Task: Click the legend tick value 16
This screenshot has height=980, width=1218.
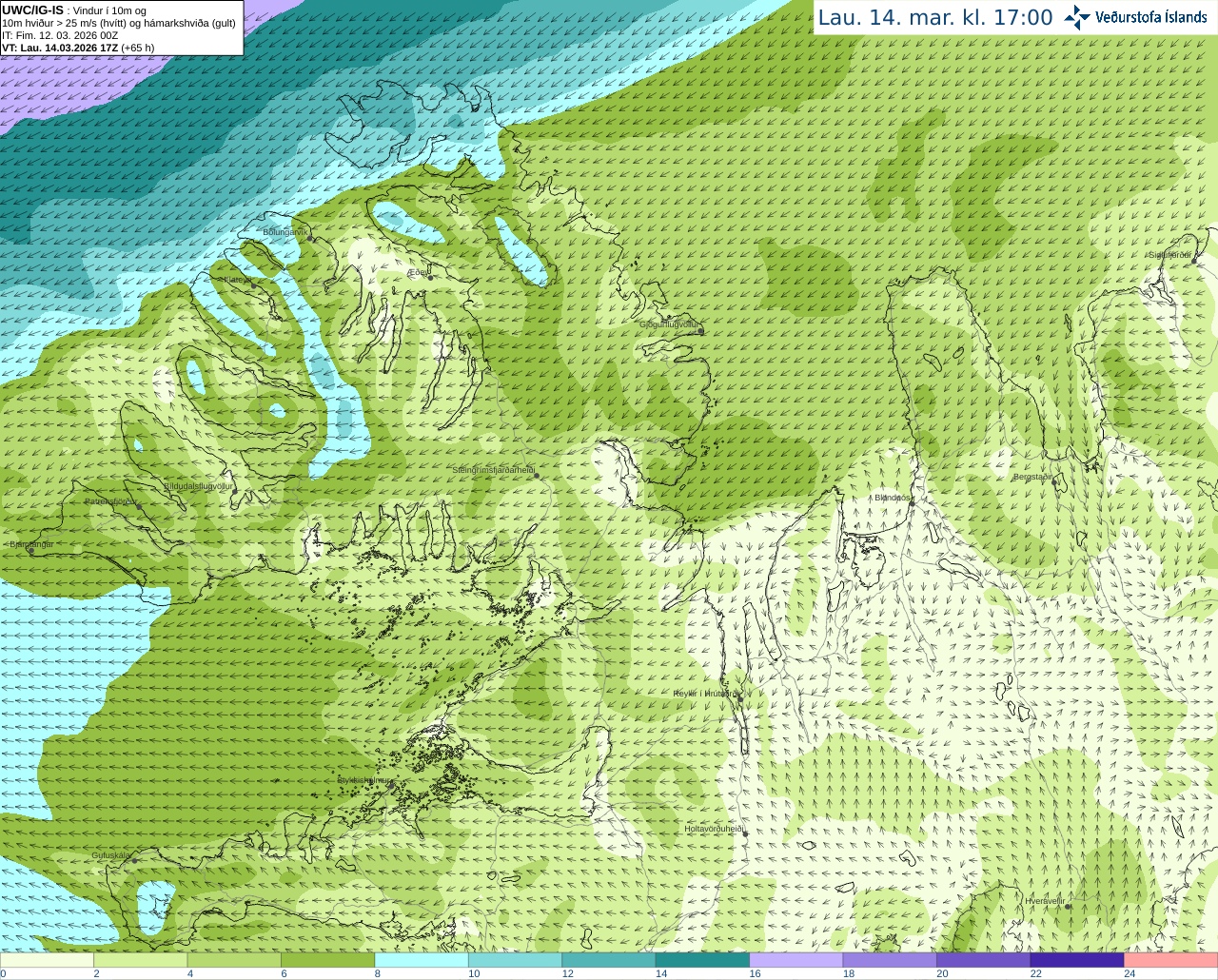Action: [755, 973]
